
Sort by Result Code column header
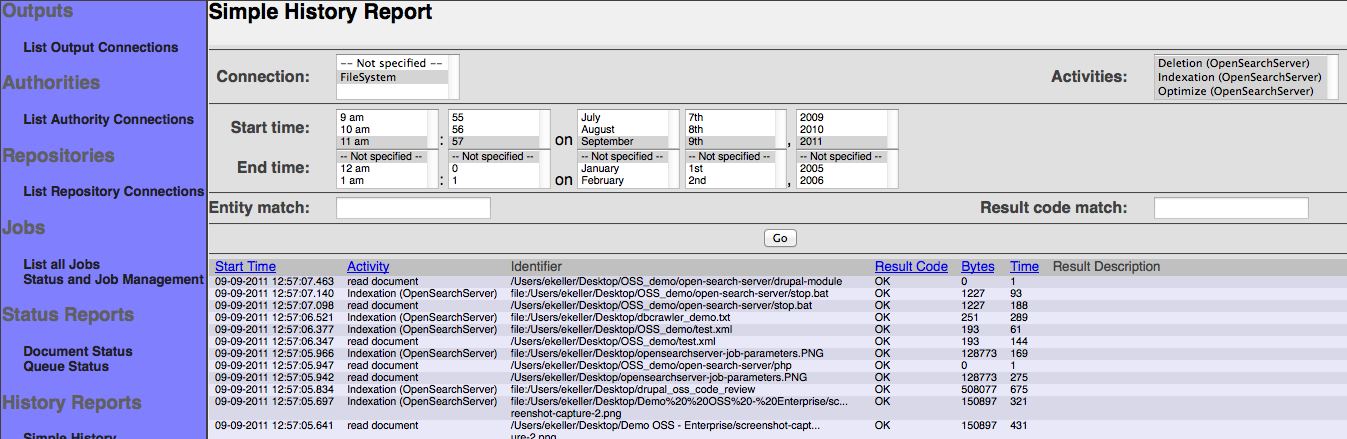(911, 267)
